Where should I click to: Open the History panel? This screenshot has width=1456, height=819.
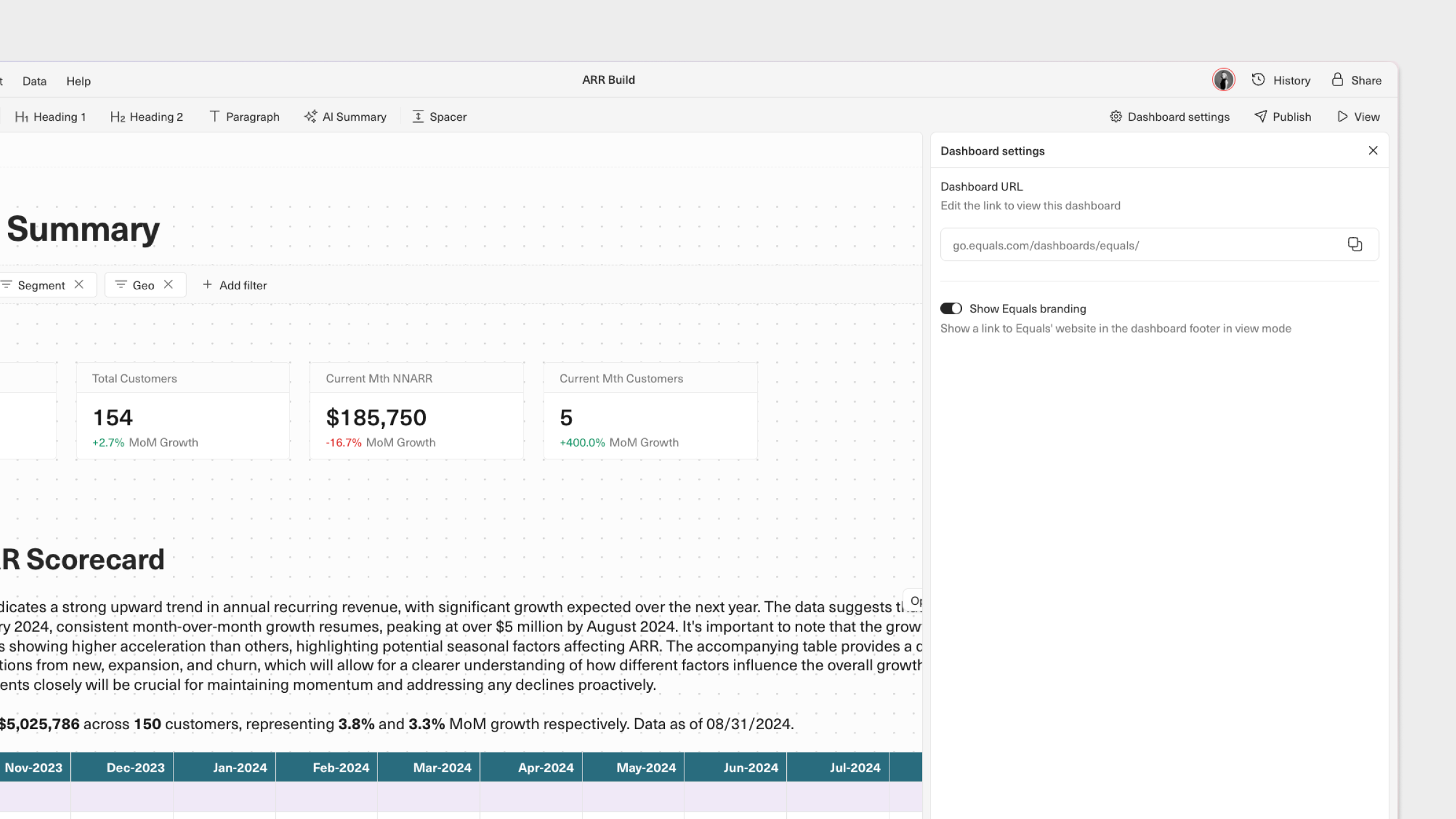pos(1281,80)
